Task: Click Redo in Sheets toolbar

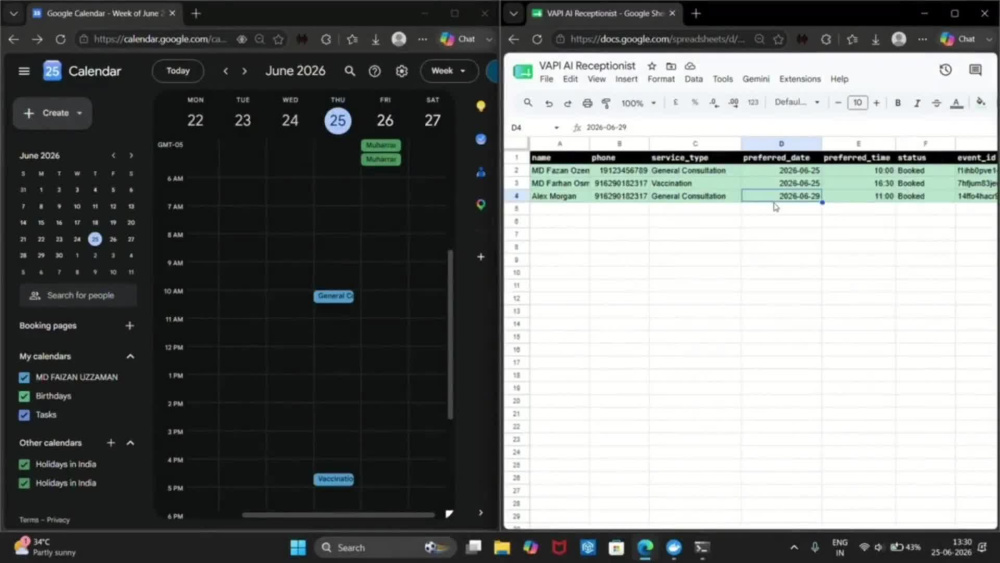Action: (568, 103)
